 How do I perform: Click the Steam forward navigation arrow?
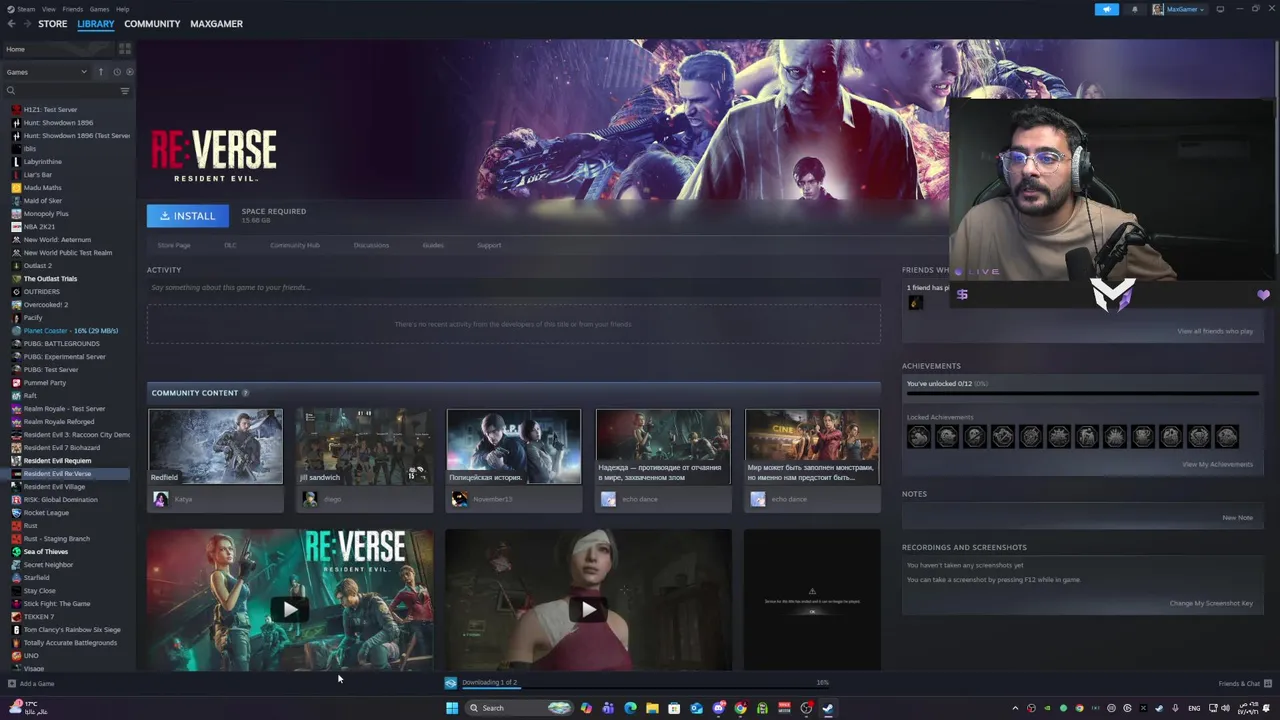click(26, 24)
